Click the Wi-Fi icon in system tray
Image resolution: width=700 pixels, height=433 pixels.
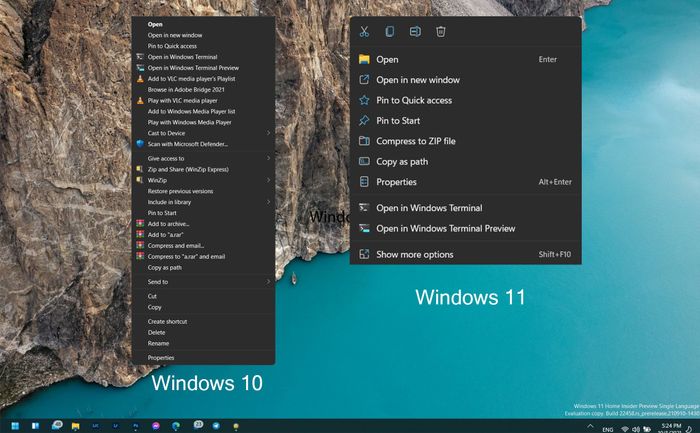pos(625,429)
